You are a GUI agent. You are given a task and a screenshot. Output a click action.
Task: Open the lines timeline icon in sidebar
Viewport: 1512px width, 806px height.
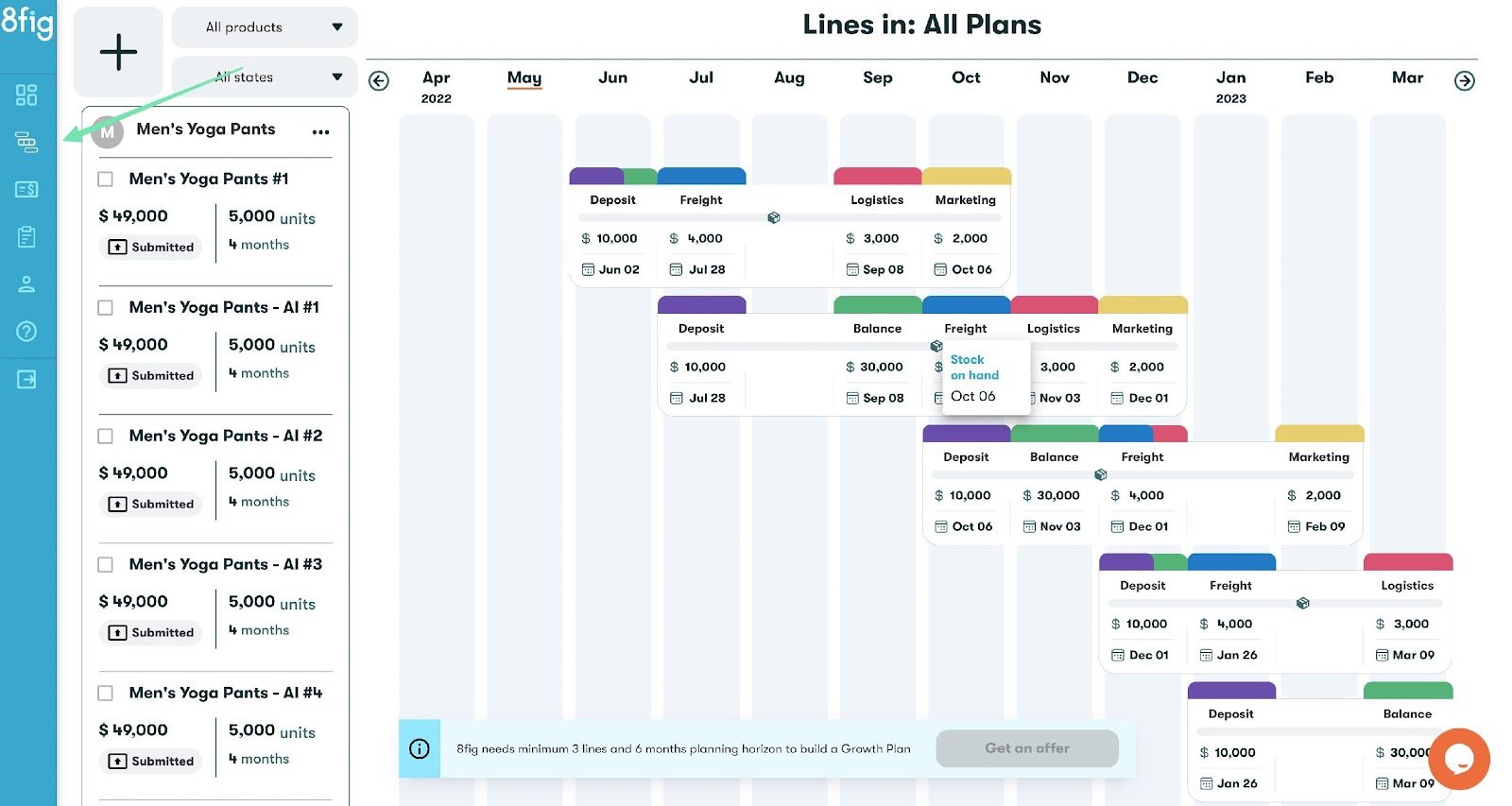point(26,143)
